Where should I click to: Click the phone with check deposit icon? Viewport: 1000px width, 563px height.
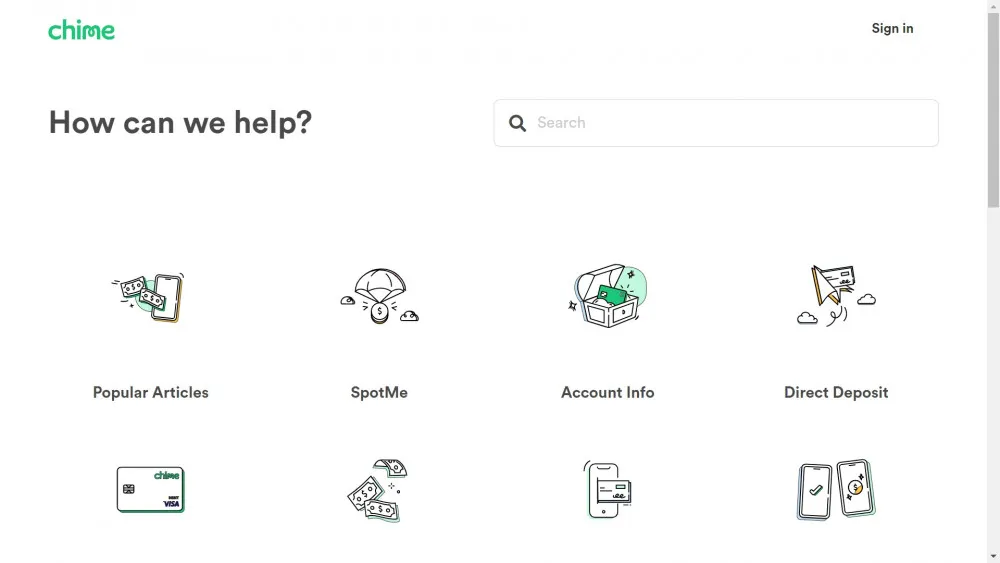607,490
